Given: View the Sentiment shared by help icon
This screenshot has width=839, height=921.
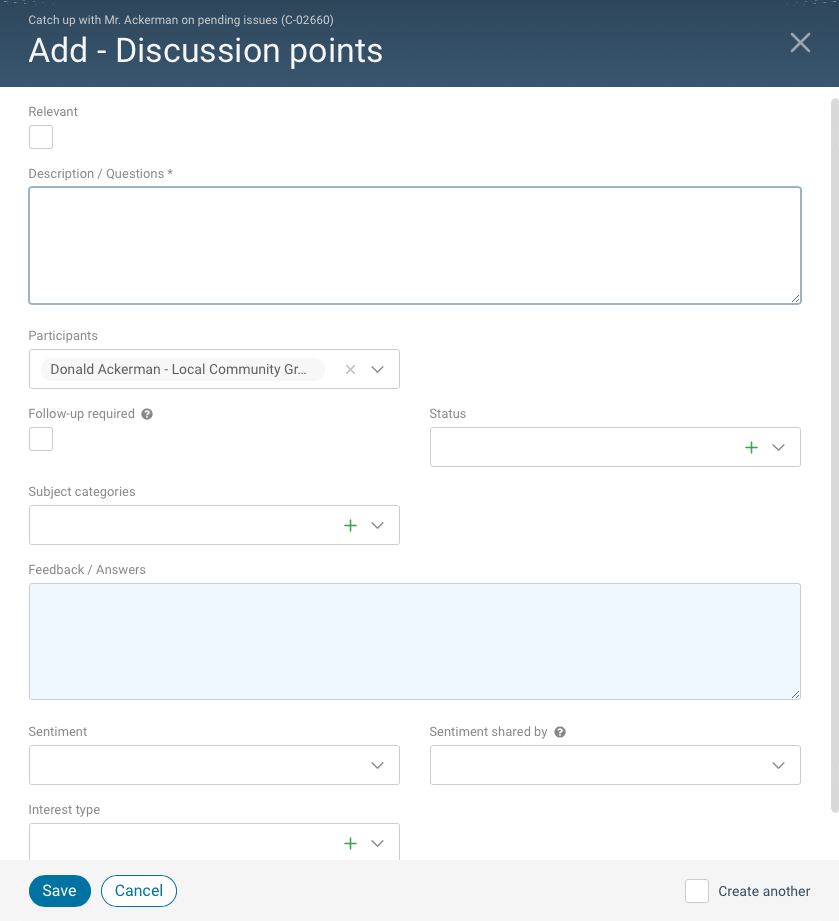Looking at the screenshot, I should coord(560,731).
